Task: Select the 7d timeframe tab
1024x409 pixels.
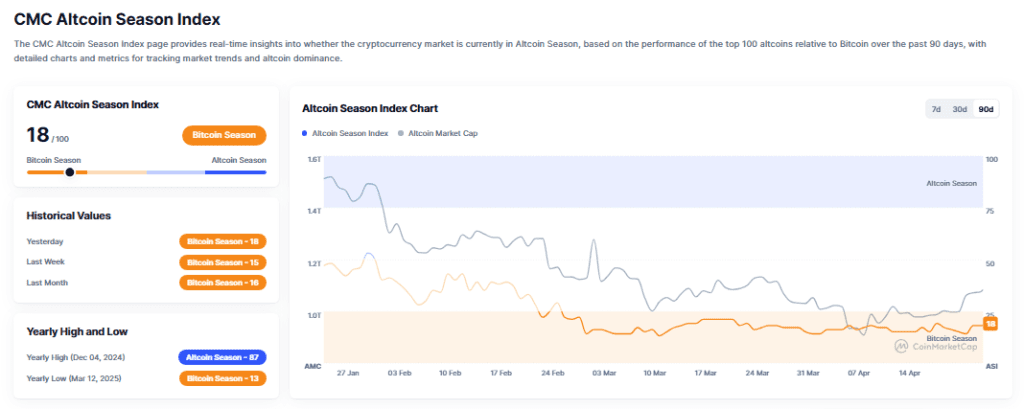Action: pyautogui.click(x=935, y=109)
